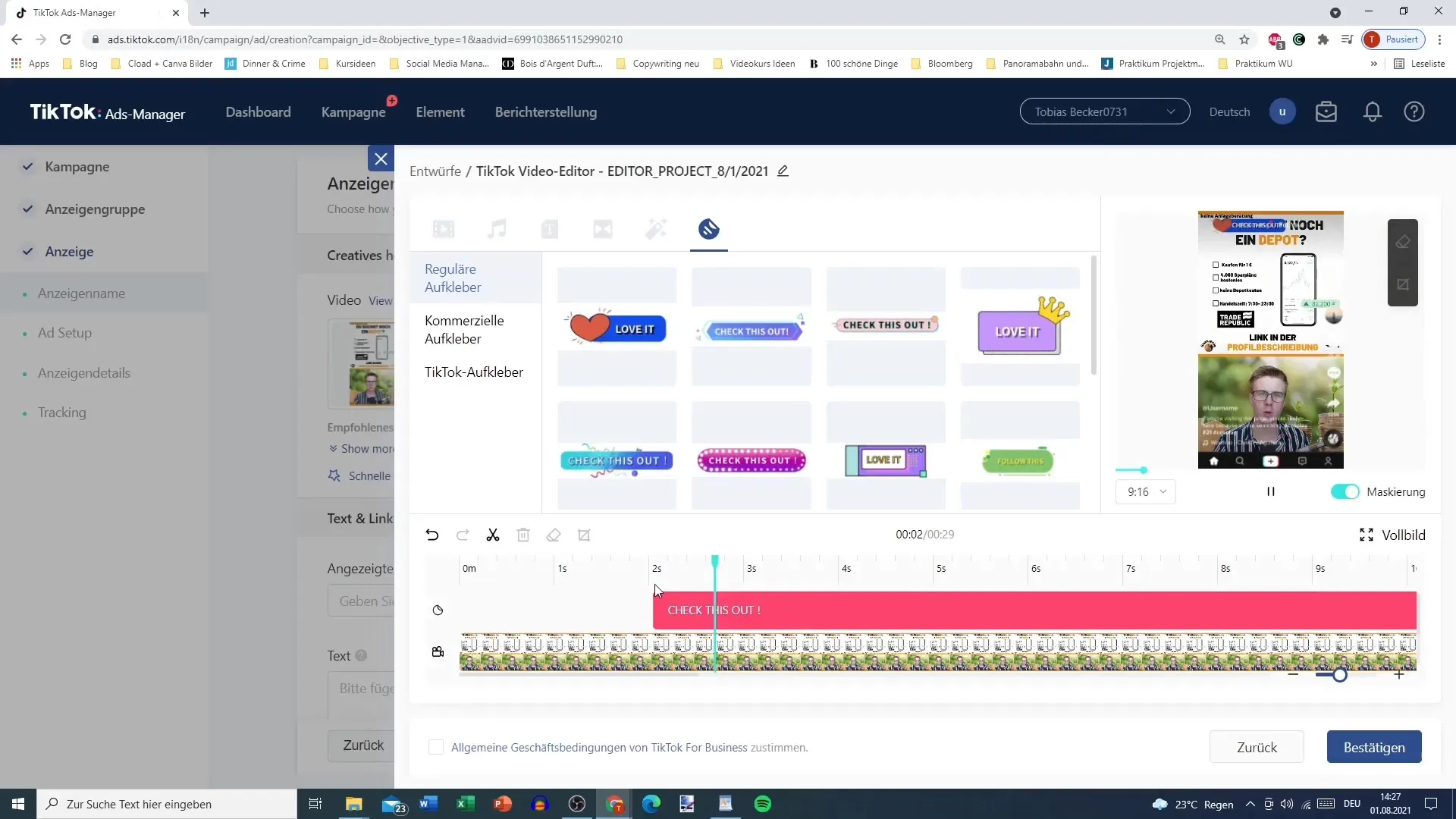The height and width of the screenshot is (819, 1456).
Task: Click the sticker track clock icon
Action: pos(438,610)
